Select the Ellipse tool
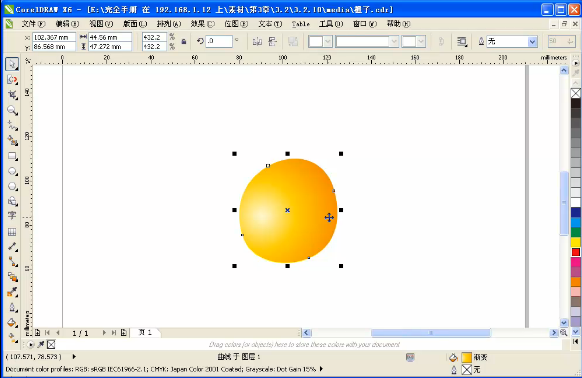This screenshot has width=582, height=378. click(x=12, y=171)
